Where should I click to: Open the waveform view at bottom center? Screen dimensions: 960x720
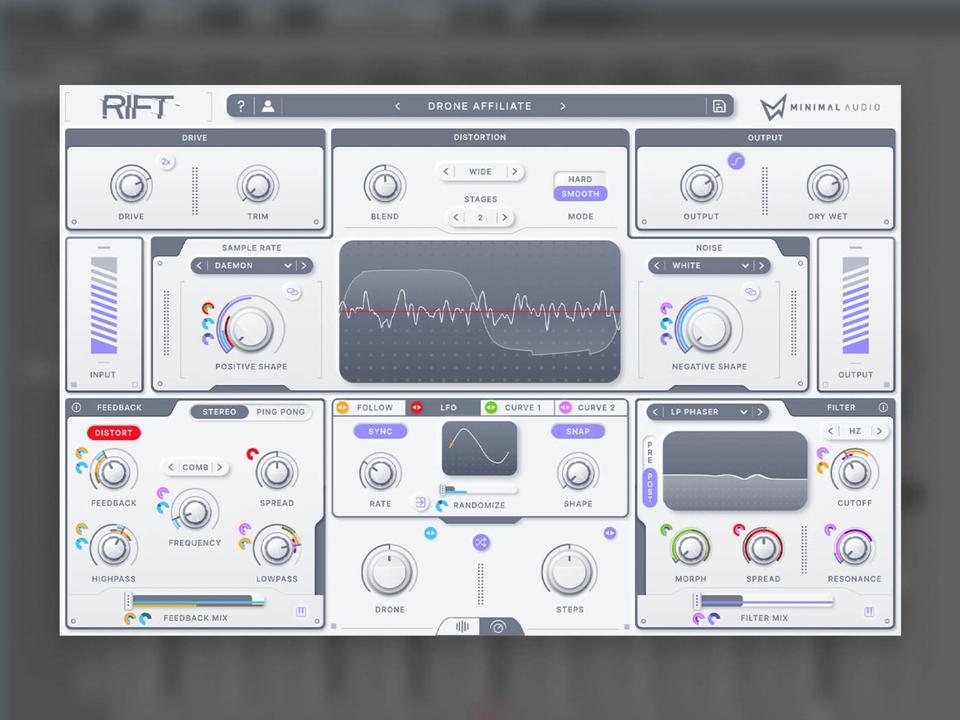click(462, 626)
